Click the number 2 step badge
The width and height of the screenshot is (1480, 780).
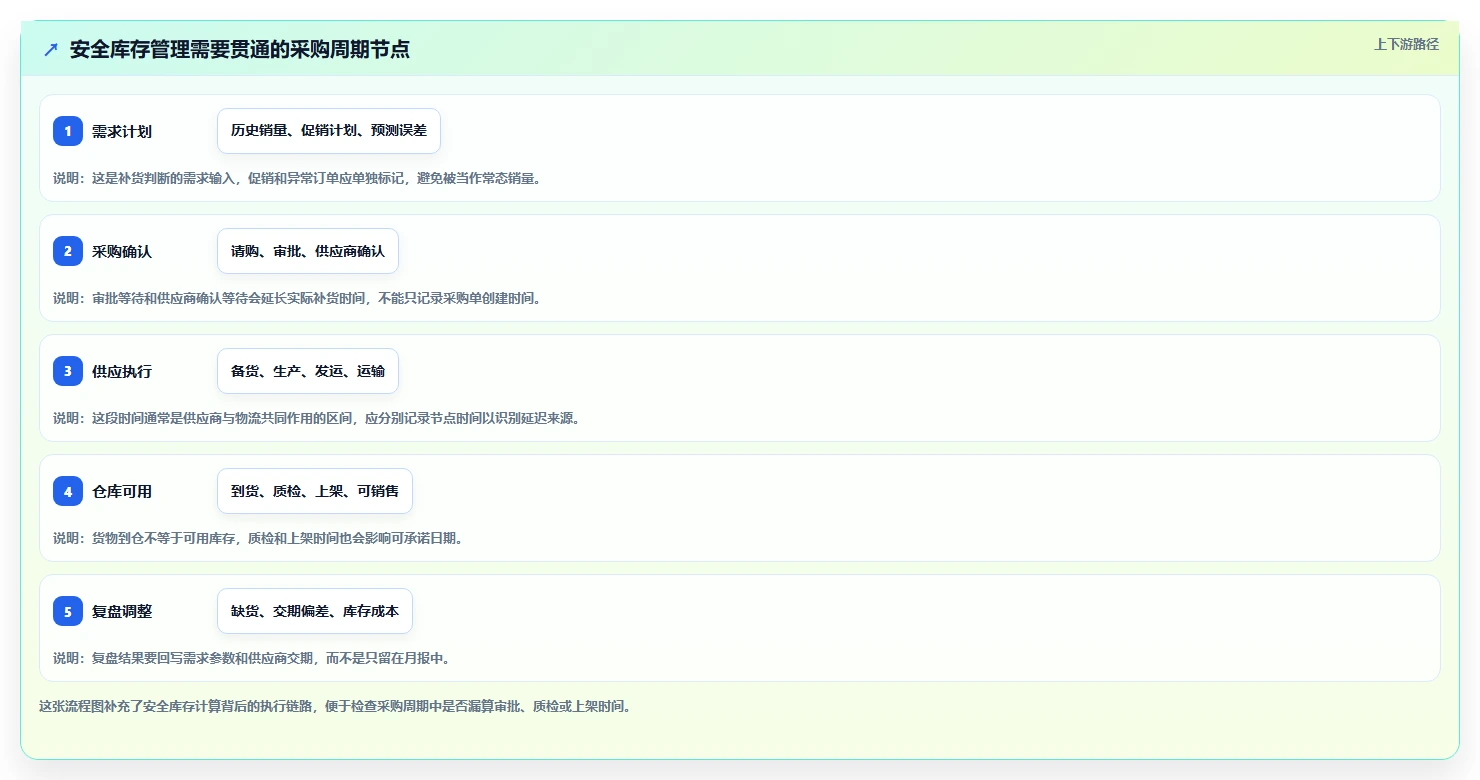pos(68,251)
